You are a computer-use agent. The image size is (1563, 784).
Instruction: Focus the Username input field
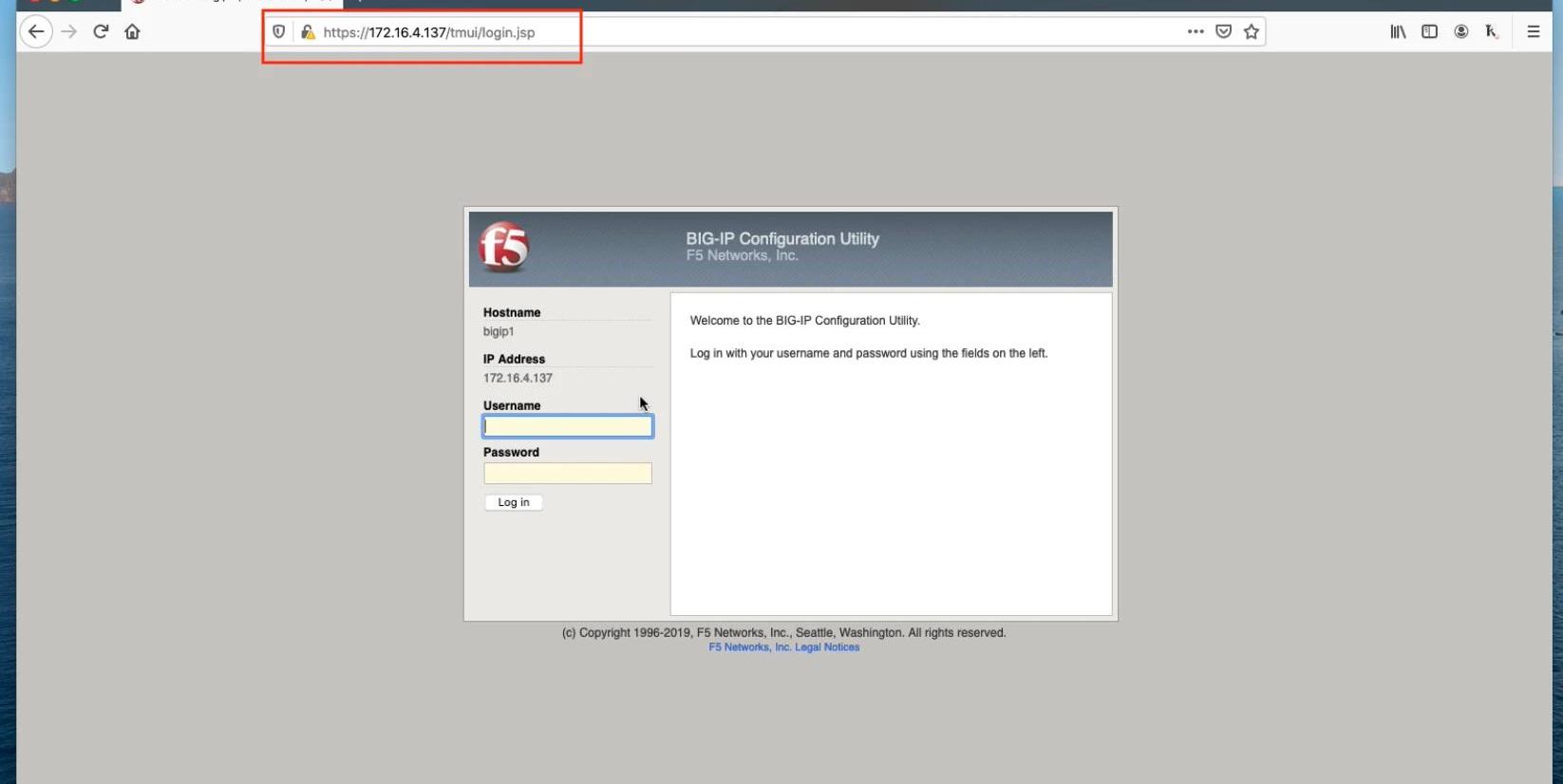[568, 427]
